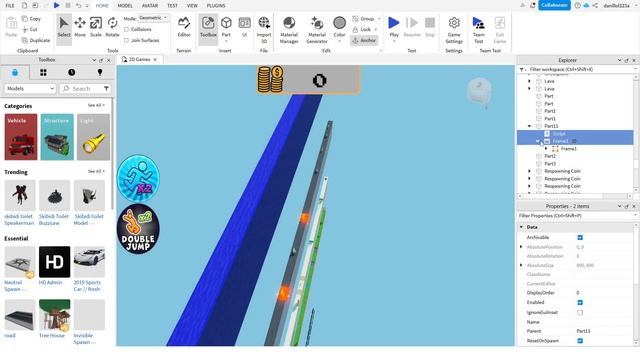Switch to the HOME ribbon tab

(102, 6)
